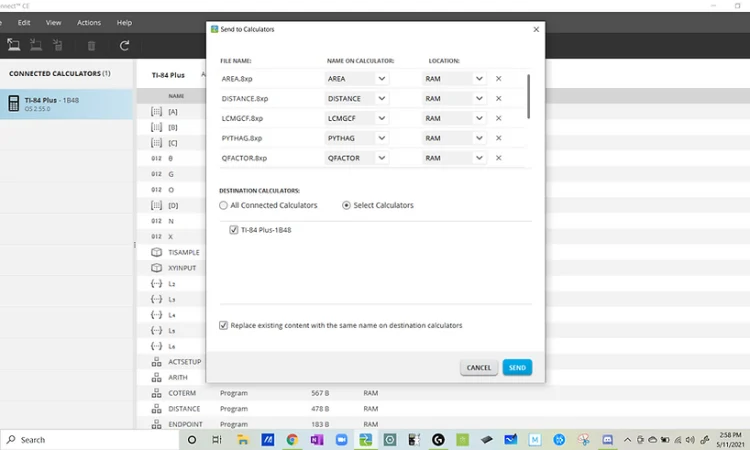Select the Select Calculators radio button
Viewport: 750px width, 450px height.
tap(346, 205)
